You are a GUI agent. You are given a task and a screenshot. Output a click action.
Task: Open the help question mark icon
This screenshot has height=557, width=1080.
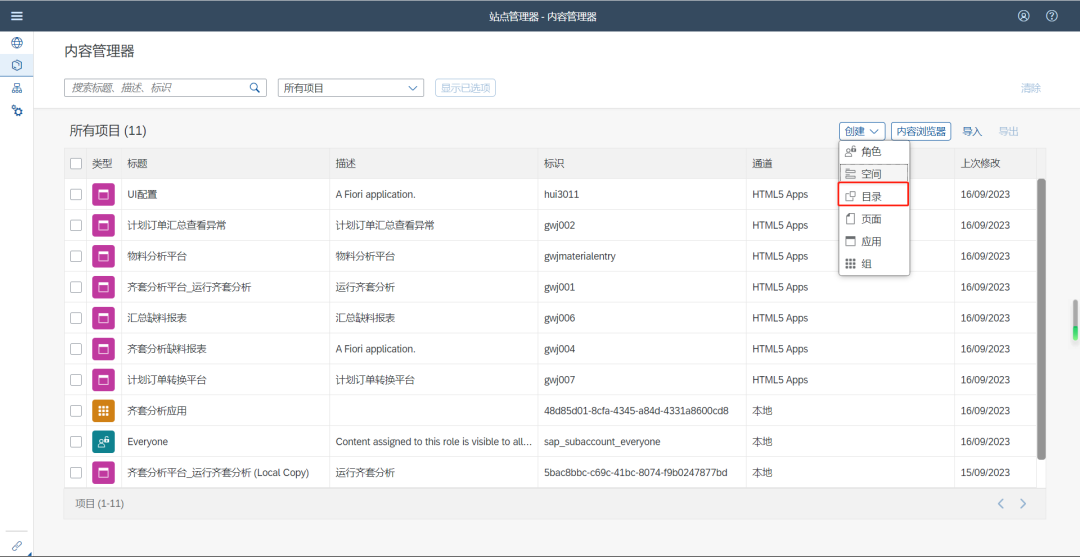[1052, 16]
